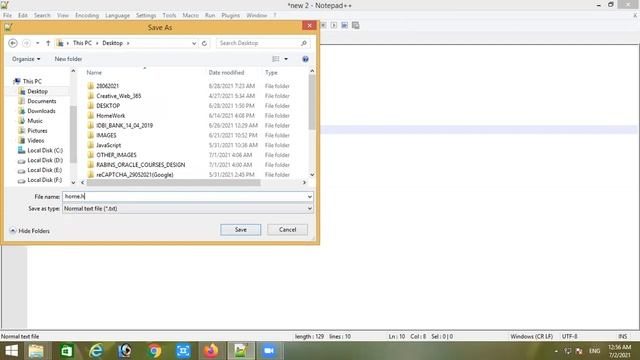
Task: Open Google Chrome from the taskbar
Action: [x=154, y=351]
